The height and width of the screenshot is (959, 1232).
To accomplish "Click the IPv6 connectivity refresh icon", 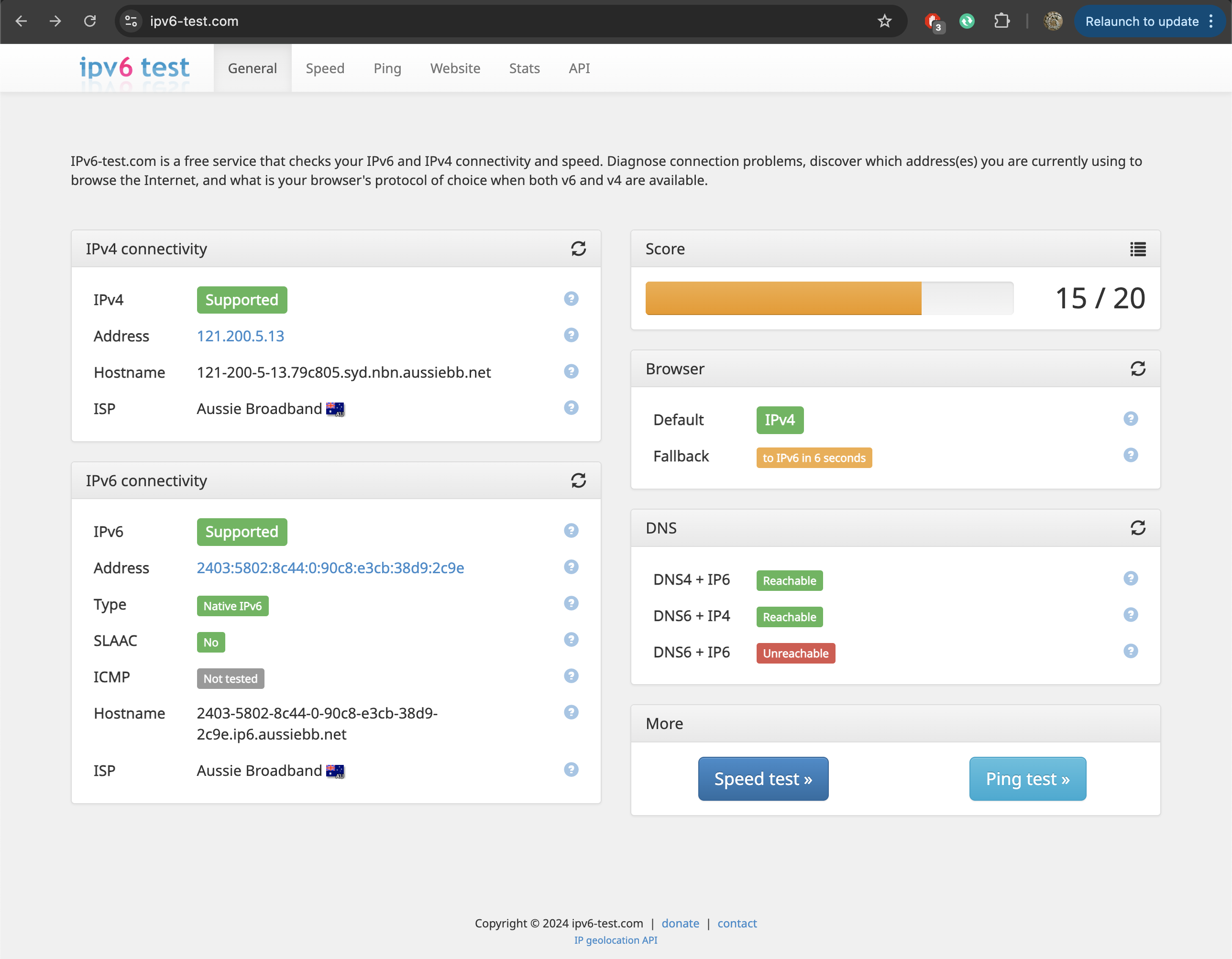I will (x=579, y=481).
